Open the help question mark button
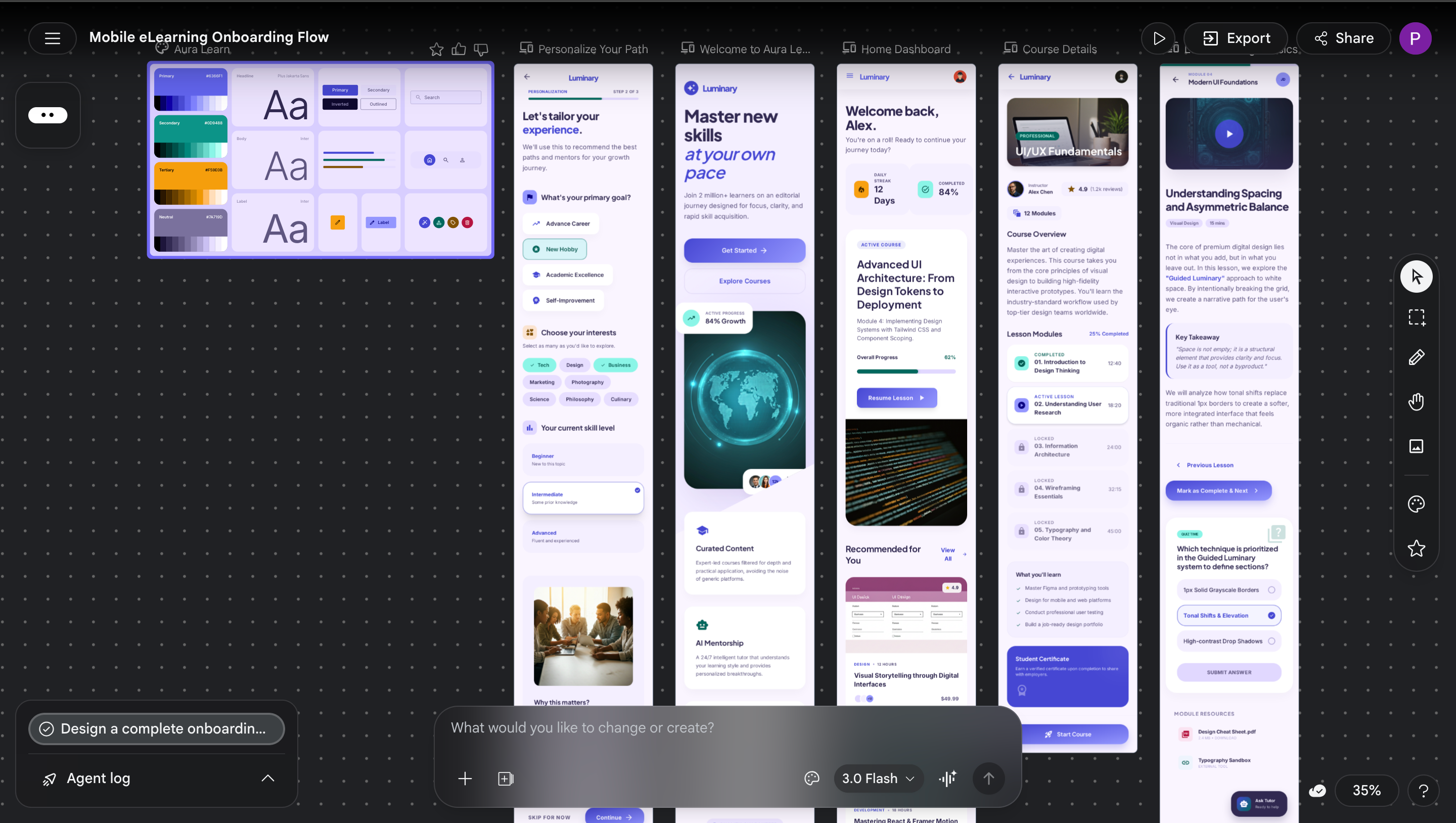This screenshot has height=823, width=1456. pyautogui.click(x=1423, y=790)
